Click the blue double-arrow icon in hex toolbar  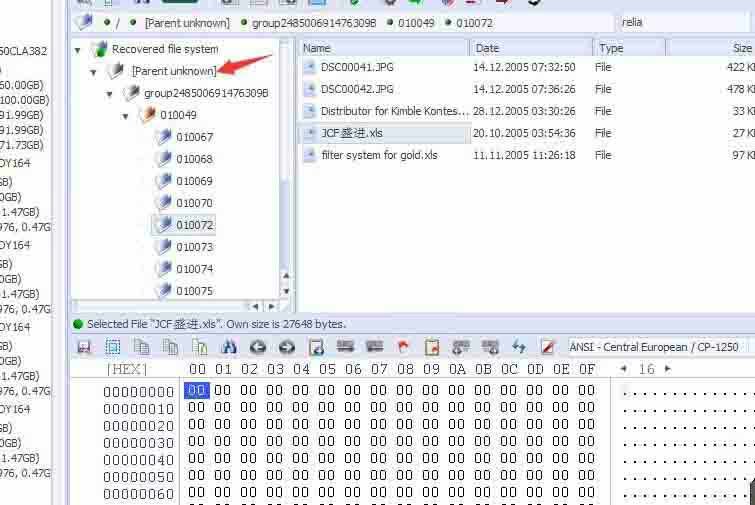tap(518, 347)
